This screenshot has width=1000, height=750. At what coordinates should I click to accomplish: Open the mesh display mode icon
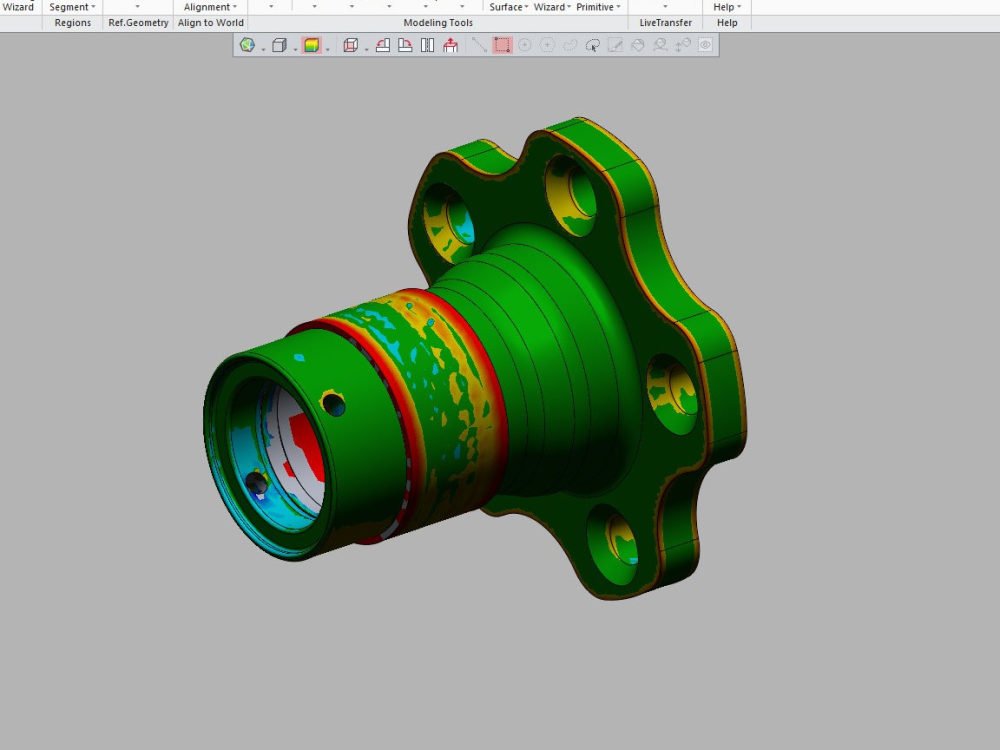click(247, 45)
